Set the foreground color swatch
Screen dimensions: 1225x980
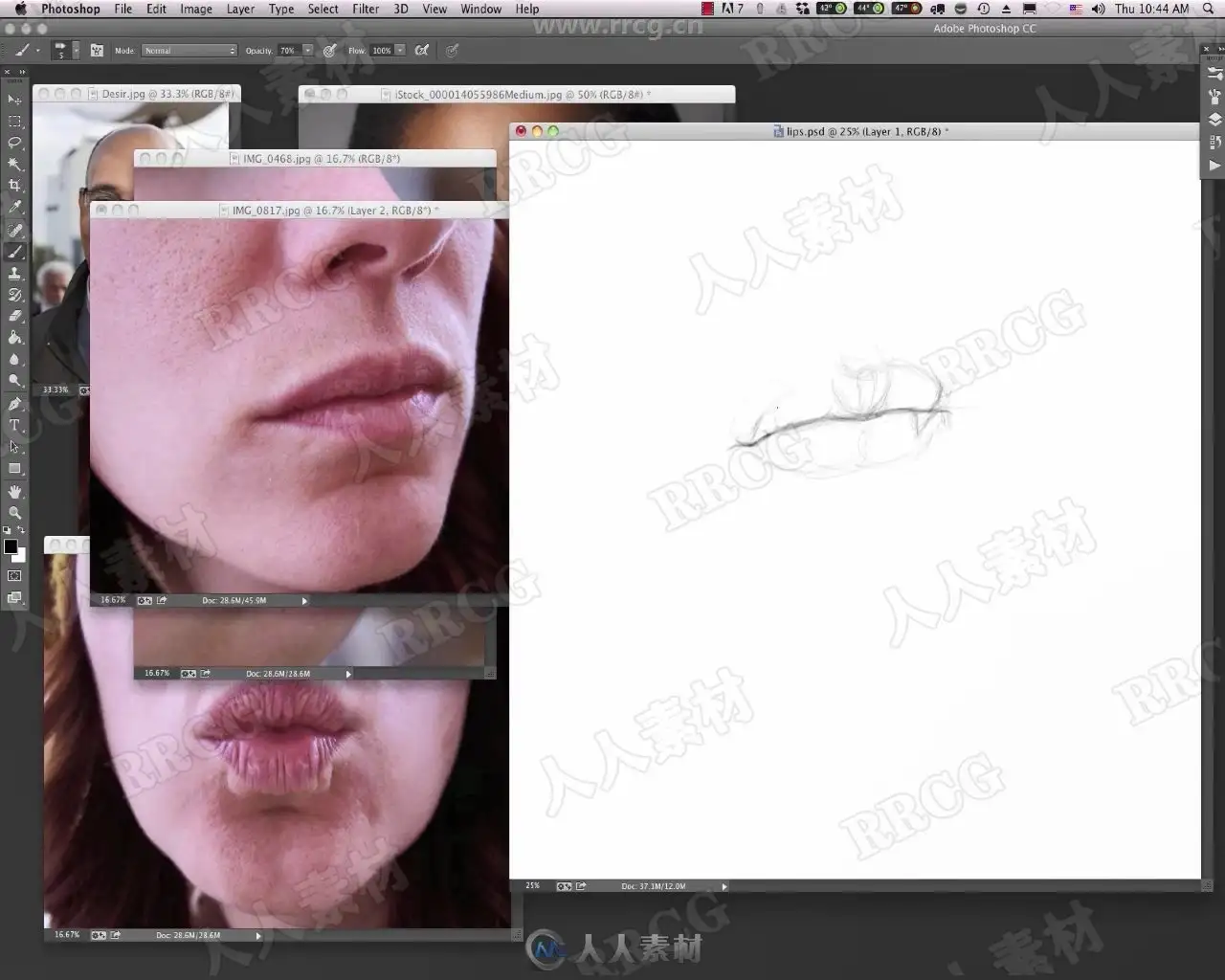point(10,546)
